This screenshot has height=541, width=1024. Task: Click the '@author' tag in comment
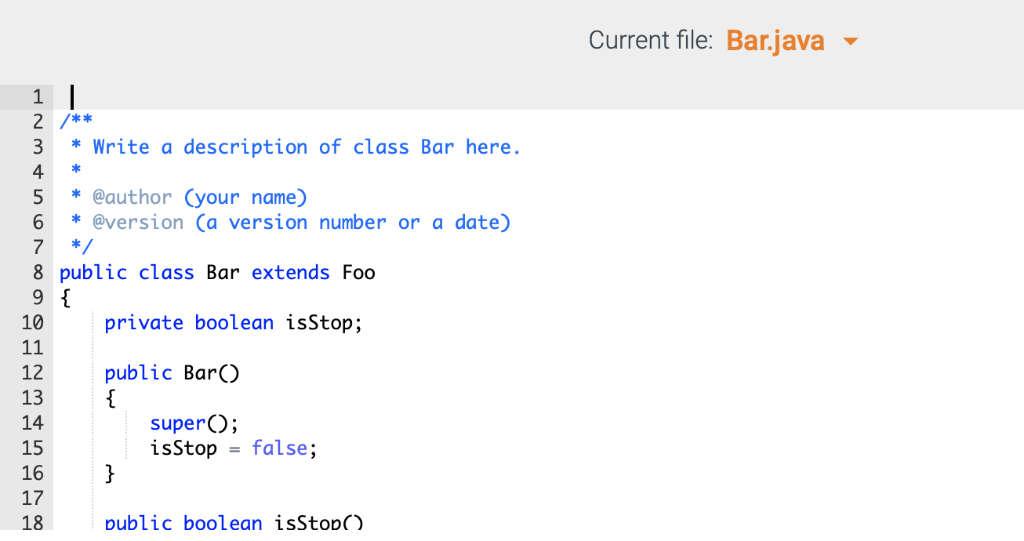132,197
